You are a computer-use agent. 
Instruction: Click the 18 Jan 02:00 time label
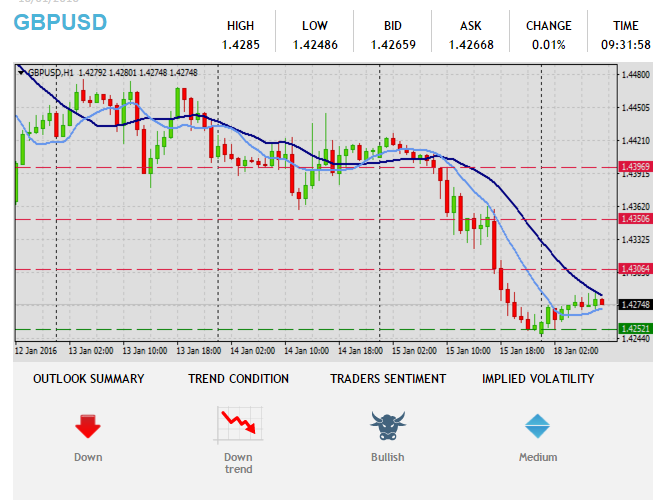(x=576, y=351)
